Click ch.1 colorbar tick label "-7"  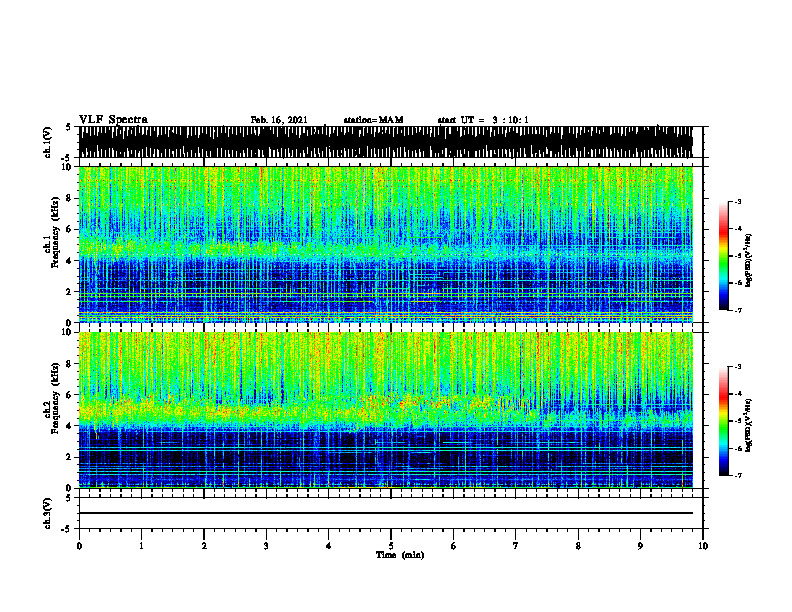coord(738,310)
